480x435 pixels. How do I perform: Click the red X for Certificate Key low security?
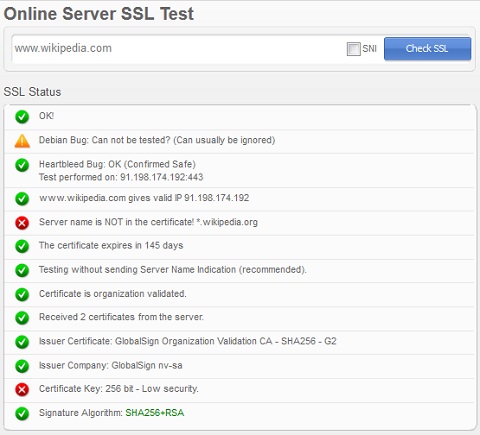tap(22, 389)
